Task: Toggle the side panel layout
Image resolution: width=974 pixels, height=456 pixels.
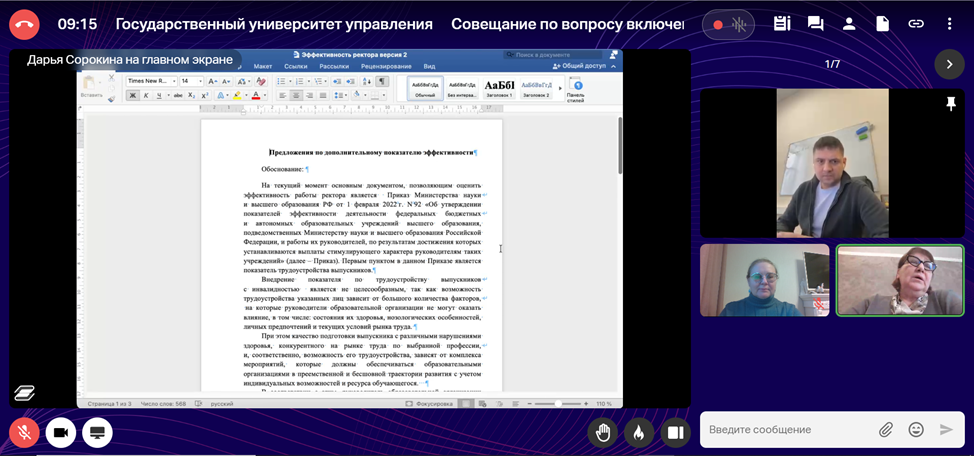Action: pyautogui.click(x=675, y=432)
